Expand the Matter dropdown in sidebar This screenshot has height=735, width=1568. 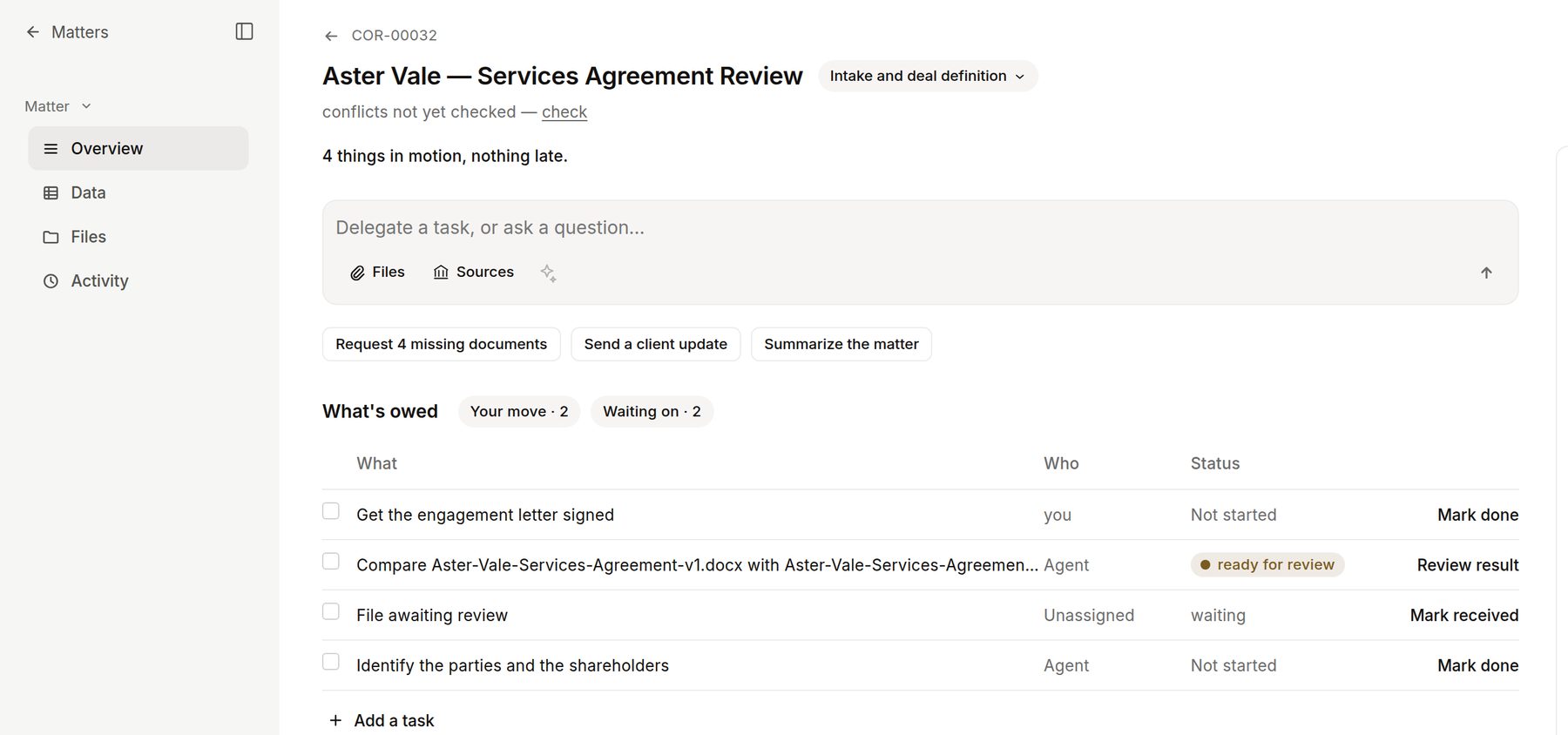[x=58, y=106]
